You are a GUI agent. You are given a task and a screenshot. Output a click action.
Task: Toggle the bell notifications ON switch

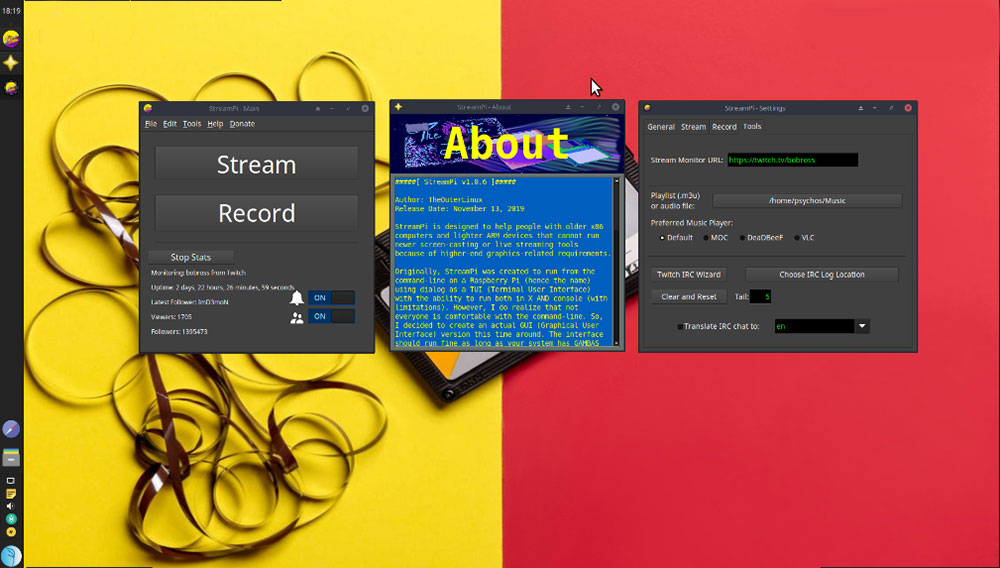(x=331, y=298)
